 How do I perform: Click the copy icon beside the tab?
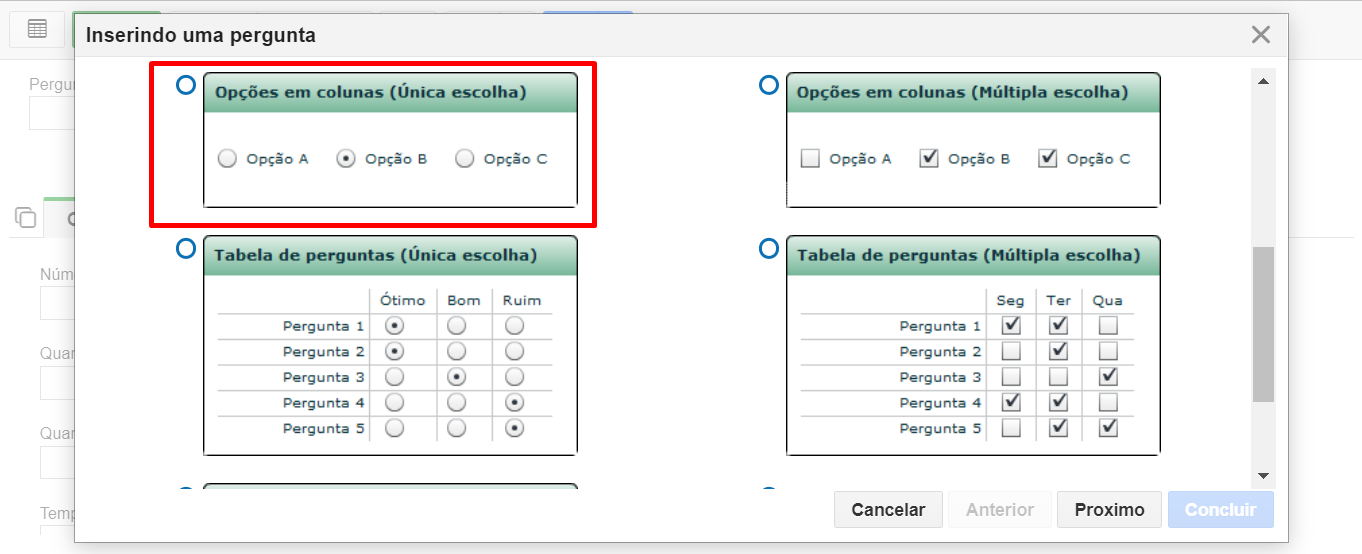coord(25,217)
